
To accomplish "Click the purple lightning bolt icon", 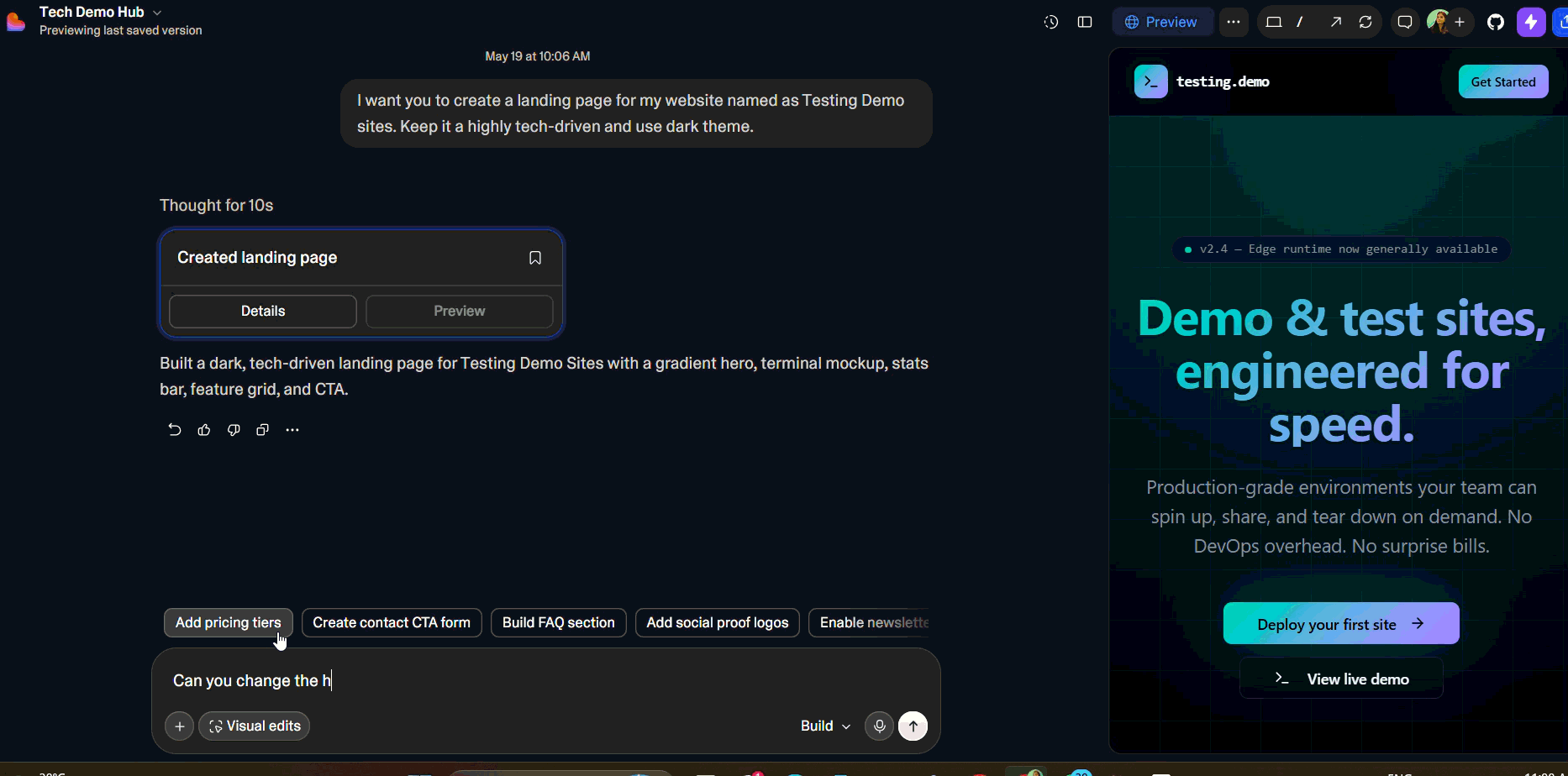I will point(1531,22).
